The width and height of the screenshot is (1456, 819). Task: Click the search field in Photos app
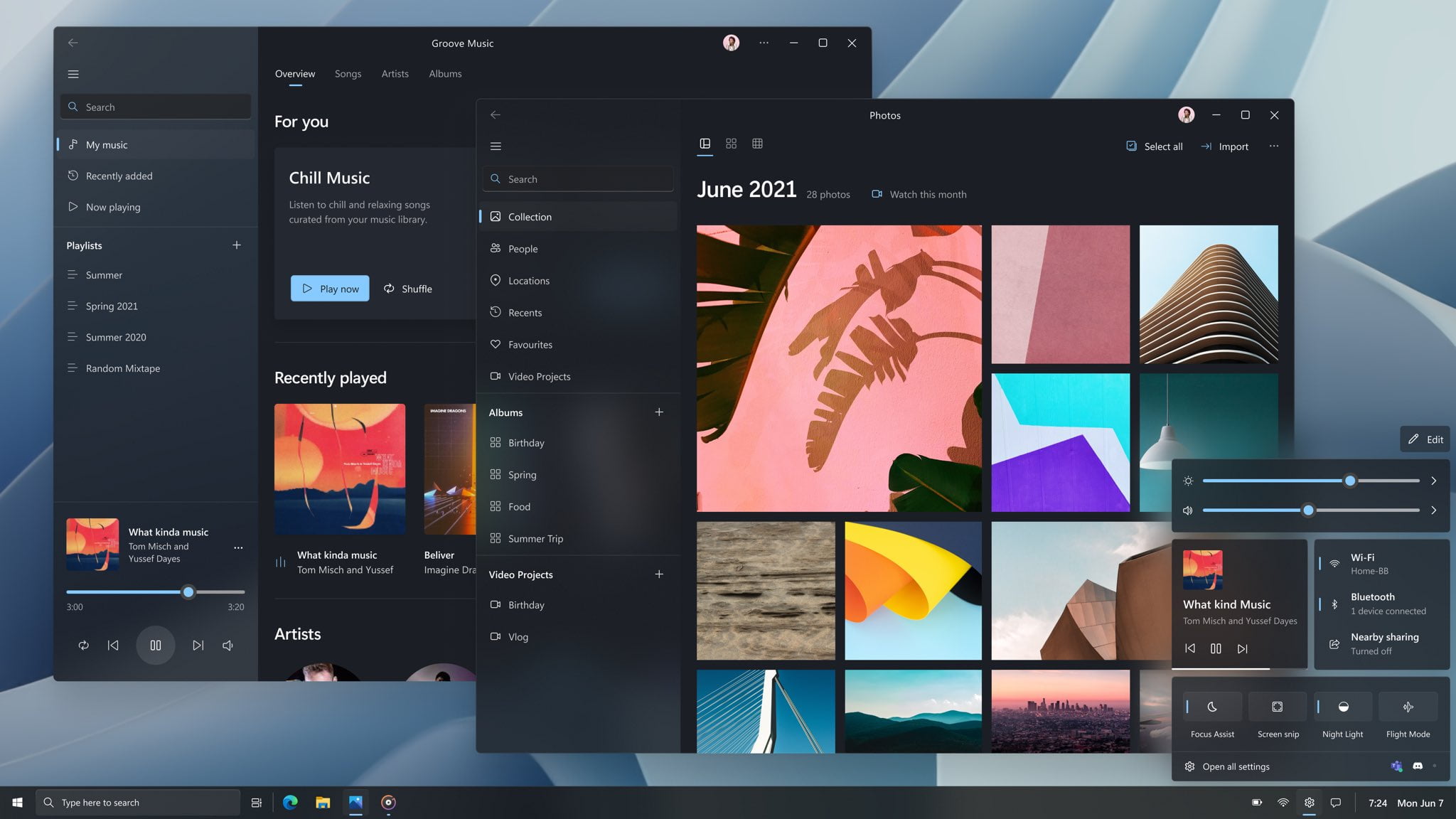[579, 179]
